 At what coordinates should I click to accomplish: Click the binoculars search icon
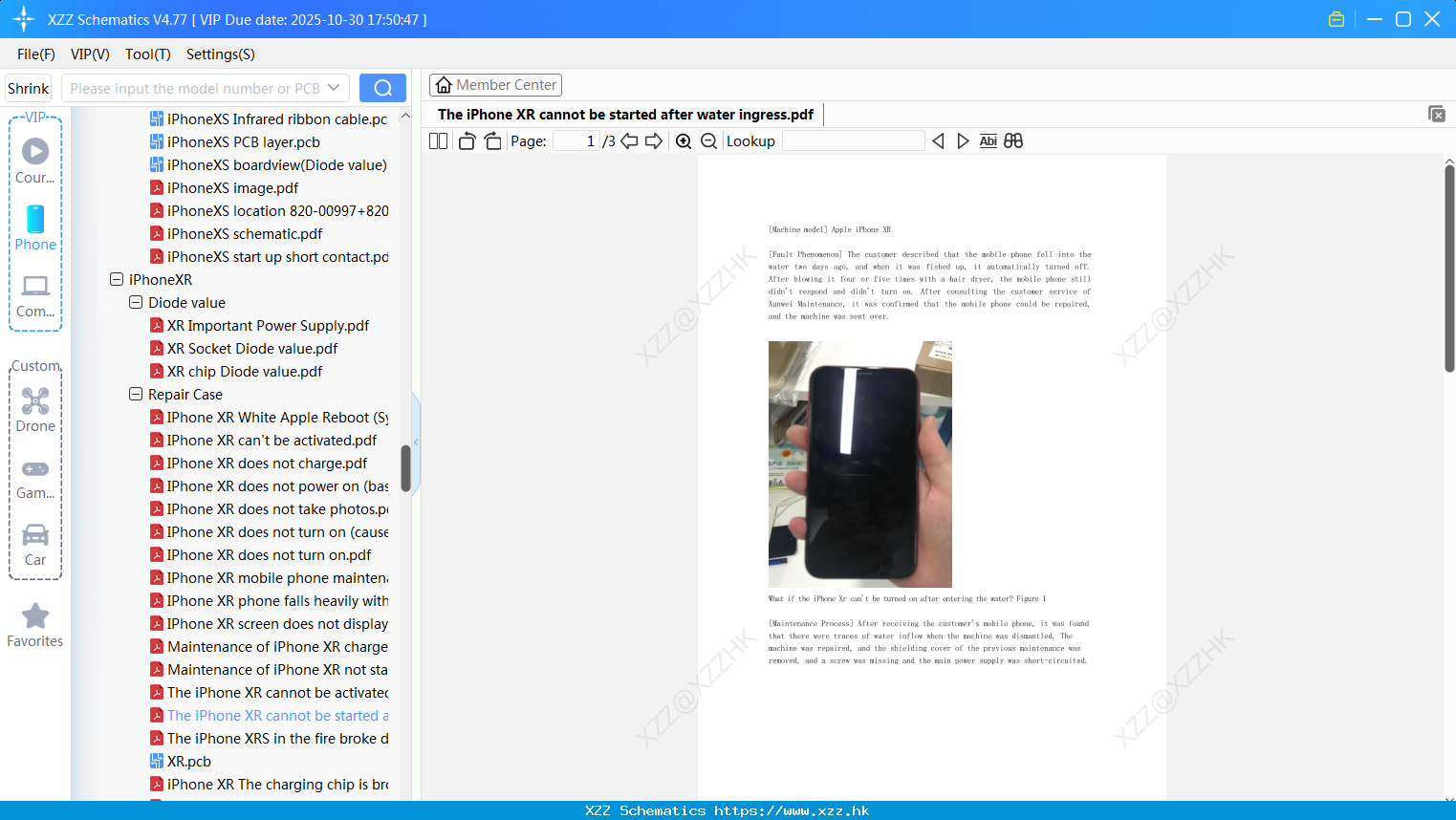pos(1013,140)
